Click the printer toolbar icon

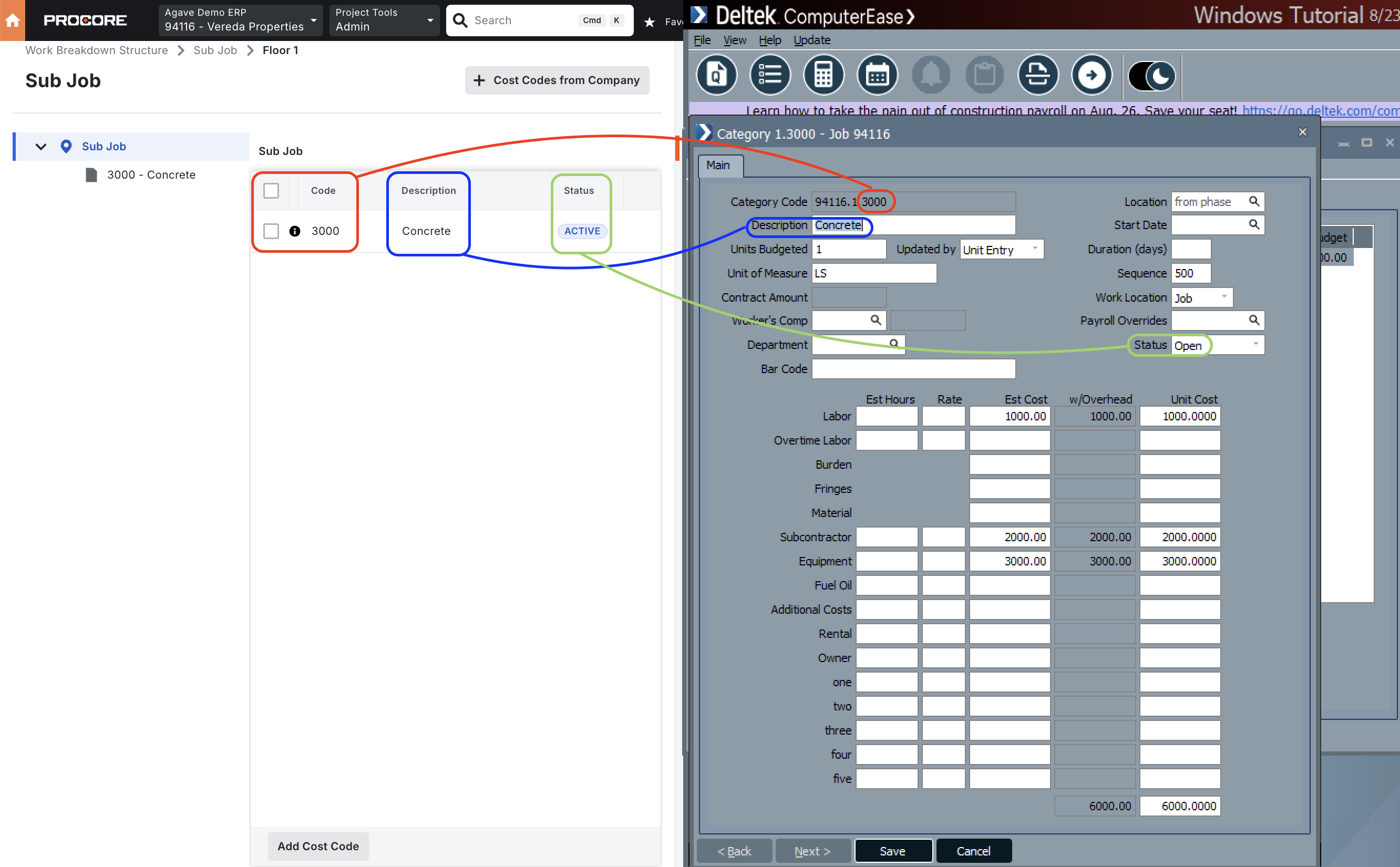click(x=1038, y=75)
